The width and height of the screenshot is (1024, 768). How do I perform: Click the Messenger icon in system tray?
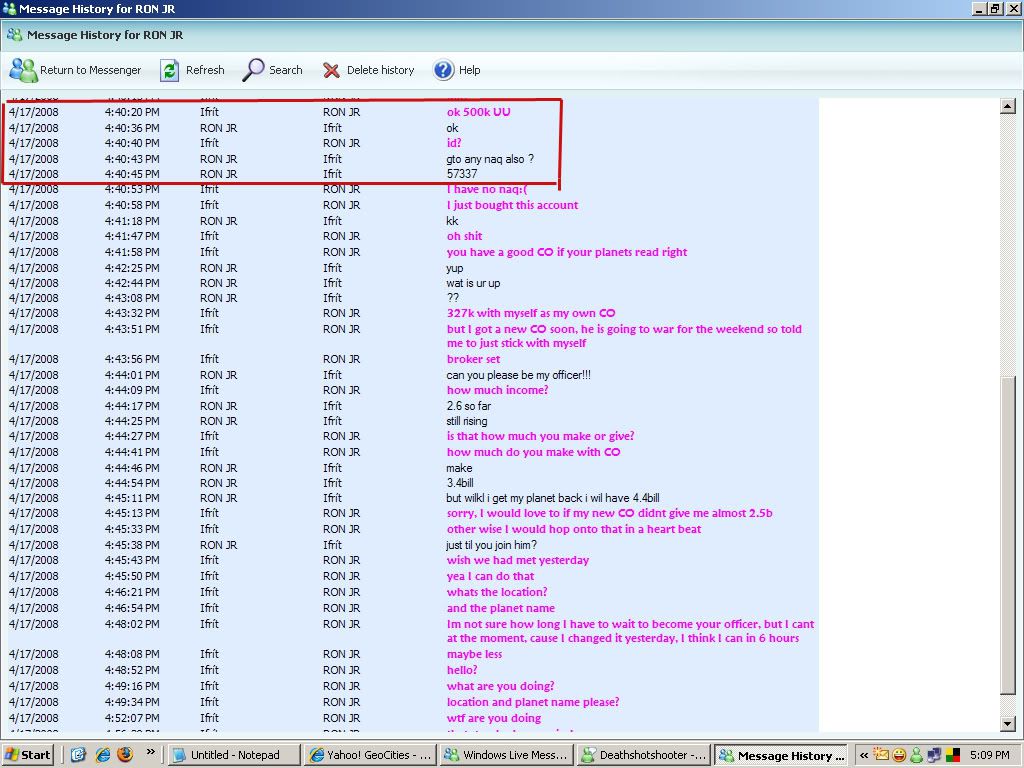point(916,755)
